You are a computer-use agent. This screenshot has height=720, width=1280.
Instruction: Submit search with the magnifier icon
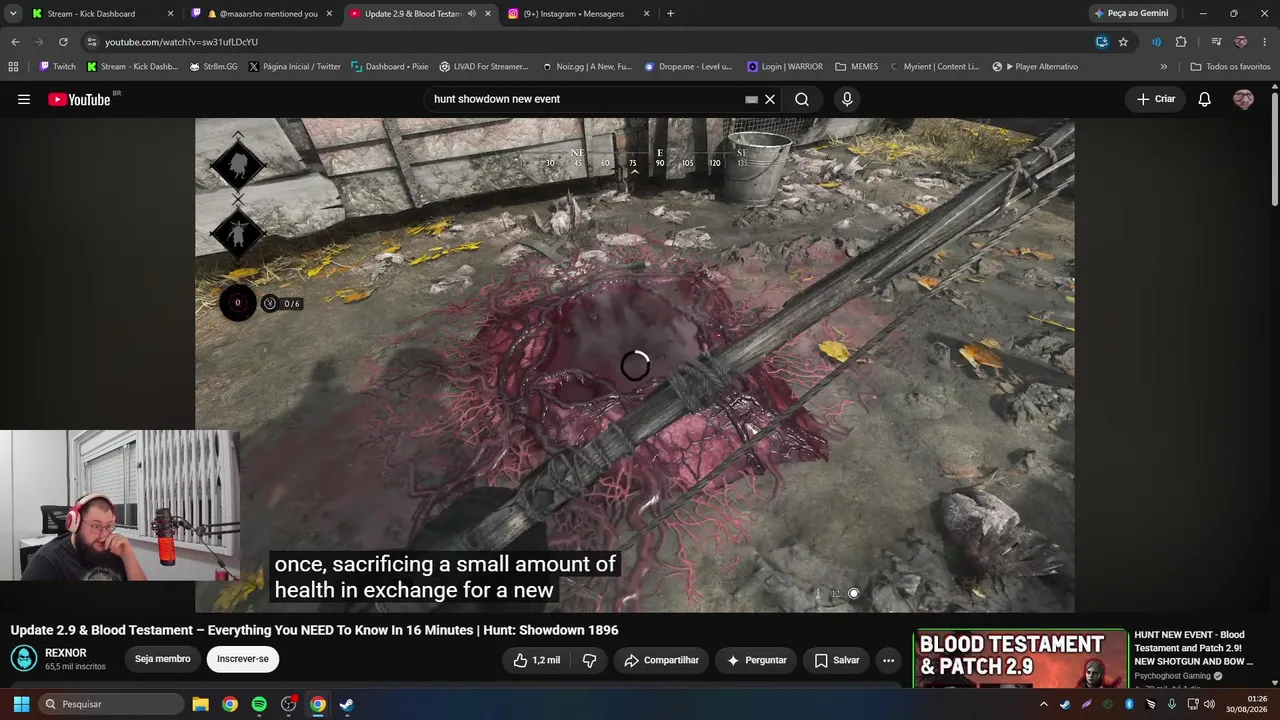coord(802,99)
